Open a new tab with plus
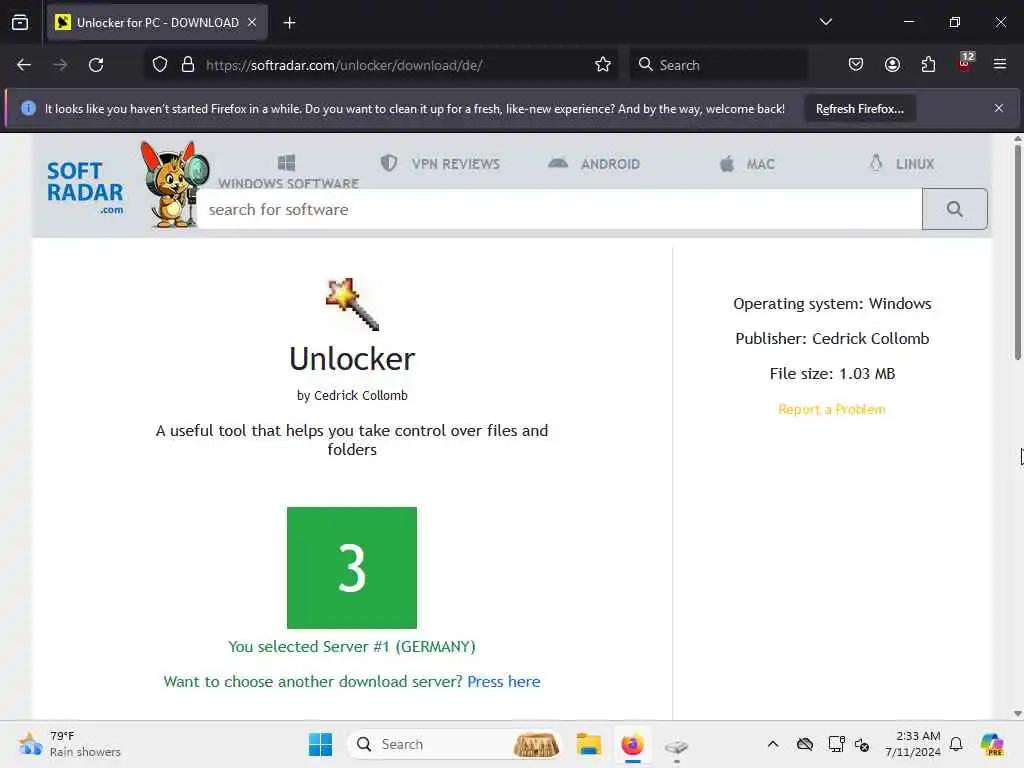This screenshot has width=1024, height=768. (x=289, y=23)
